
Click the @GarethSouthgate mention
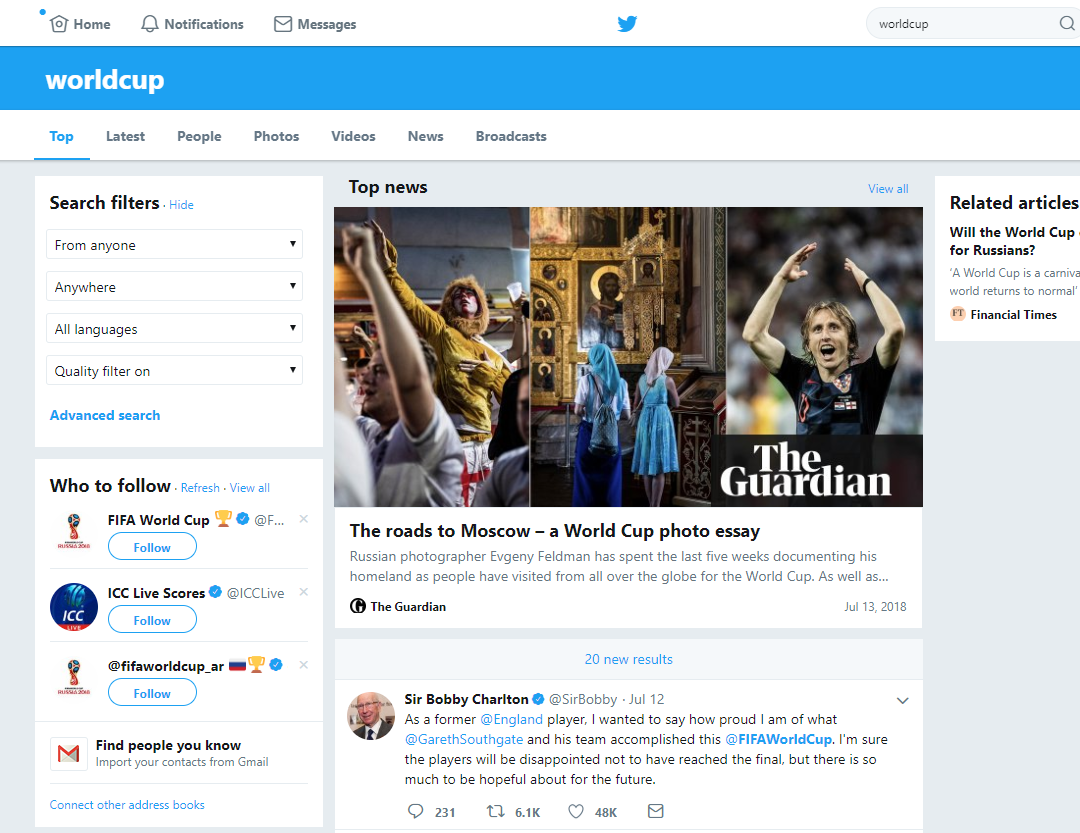[464, 739]
